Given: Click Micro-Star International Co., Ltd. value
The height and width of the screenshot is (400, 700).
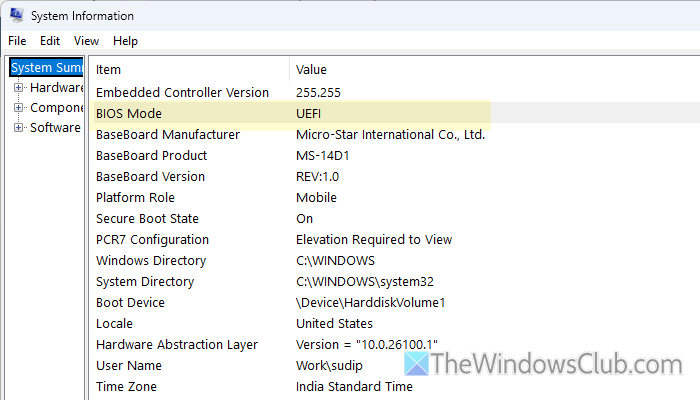Looking at the screenshot, I should (x=391, y=134).
